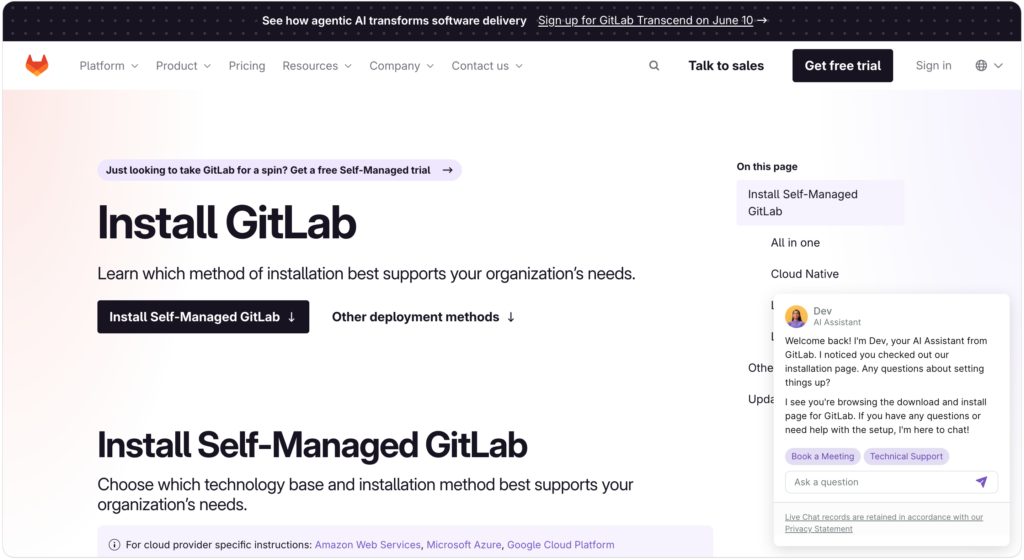
Task: Send chat message with paper plane icon
Action: click(x=981, y=482)
